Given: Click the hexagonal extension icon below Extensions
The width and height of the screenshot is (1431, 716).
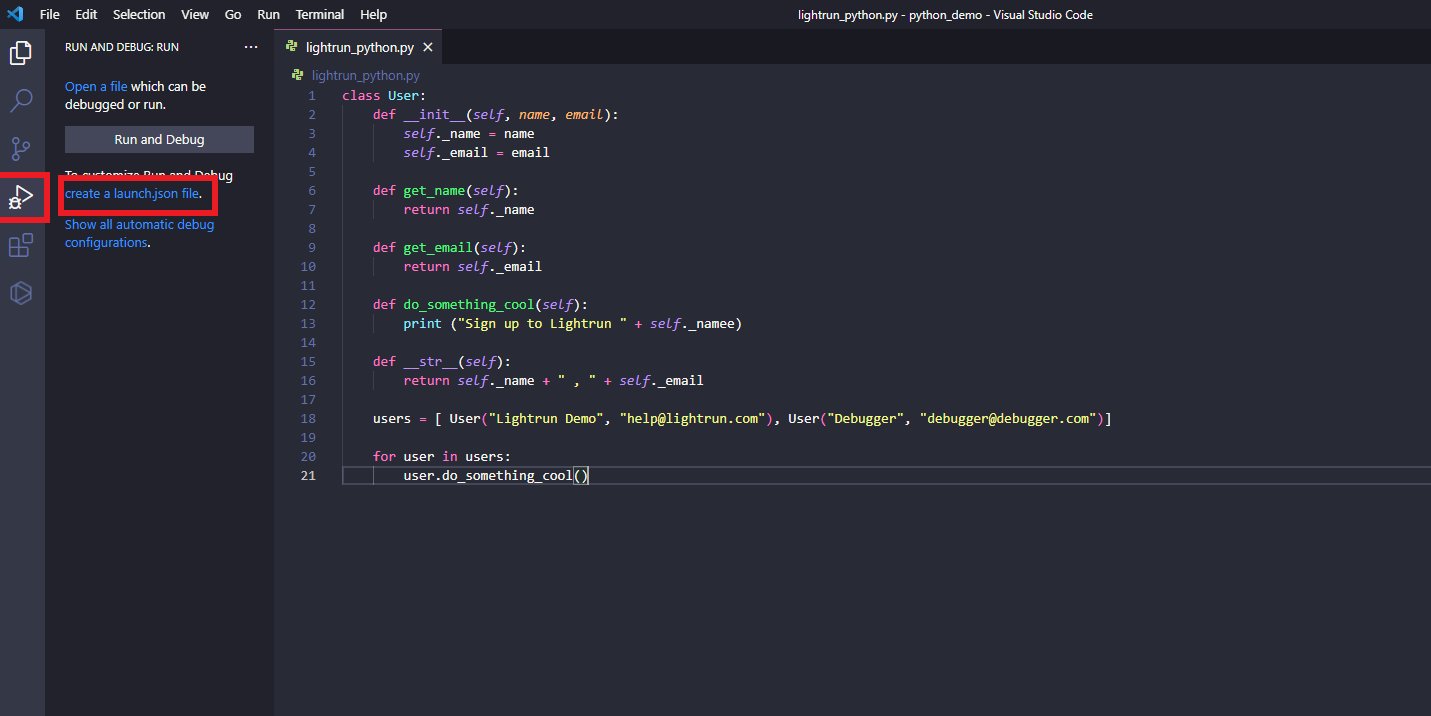Looking at the screenshot, I should pos(21,292).
